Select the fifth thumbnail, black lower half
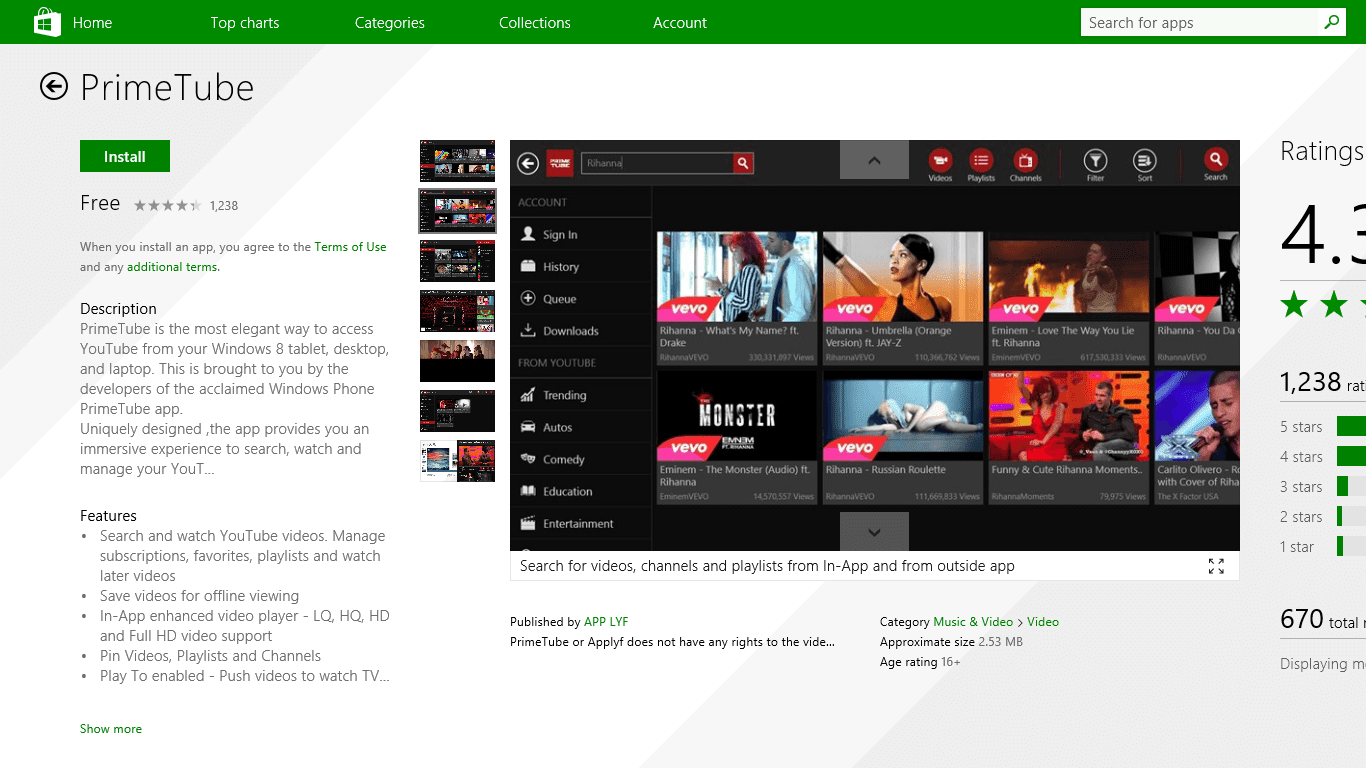The width and height of the screenshot is (1366, 768). (457, 361)
